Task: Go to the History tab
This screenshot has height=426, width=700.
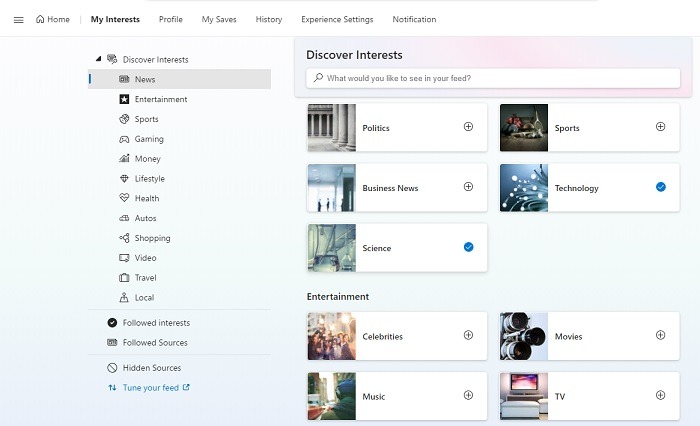Action: (x=269, y=19)
